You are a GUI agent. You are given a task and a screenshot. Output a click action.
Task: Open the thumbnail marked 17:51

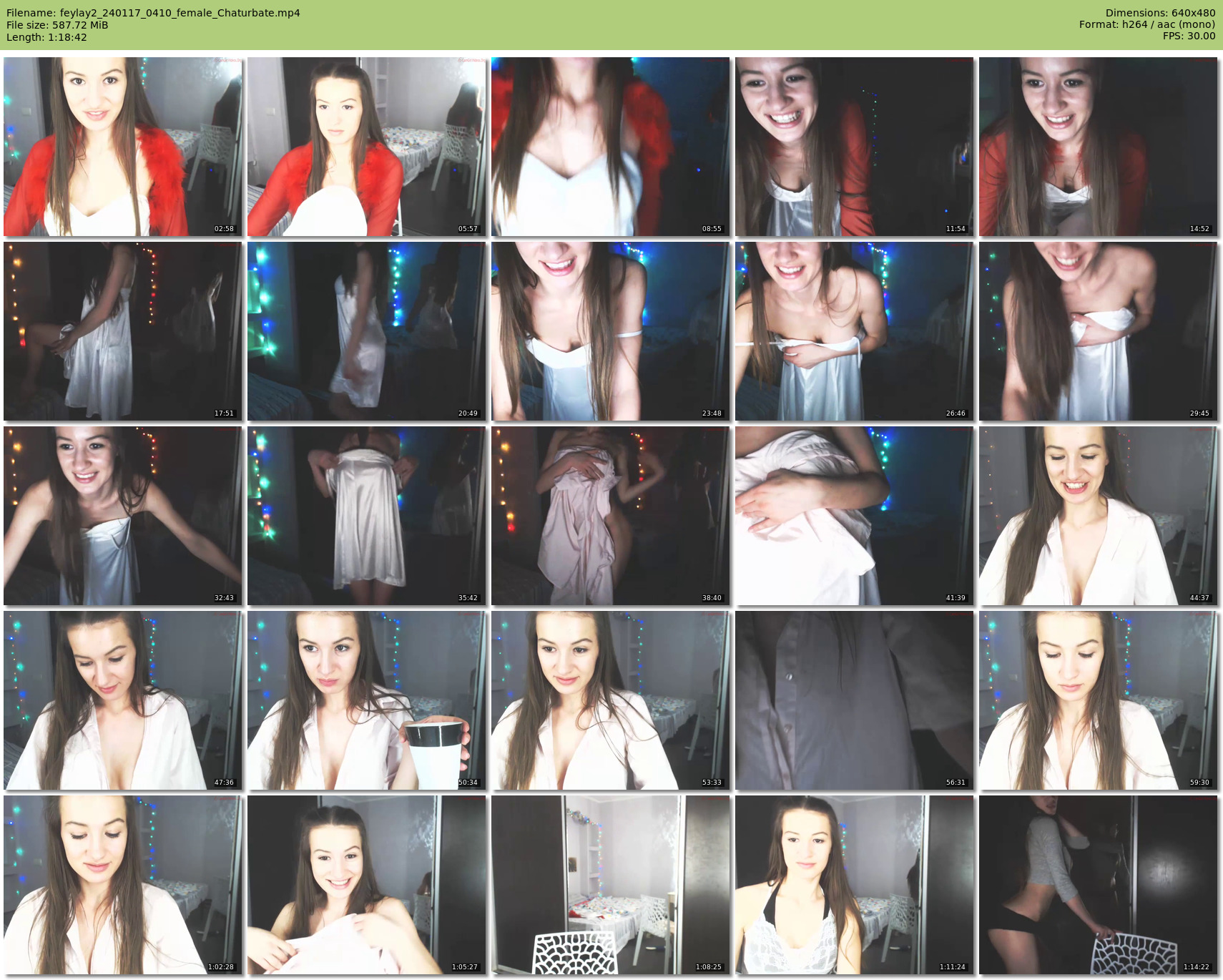coord(123,331)
